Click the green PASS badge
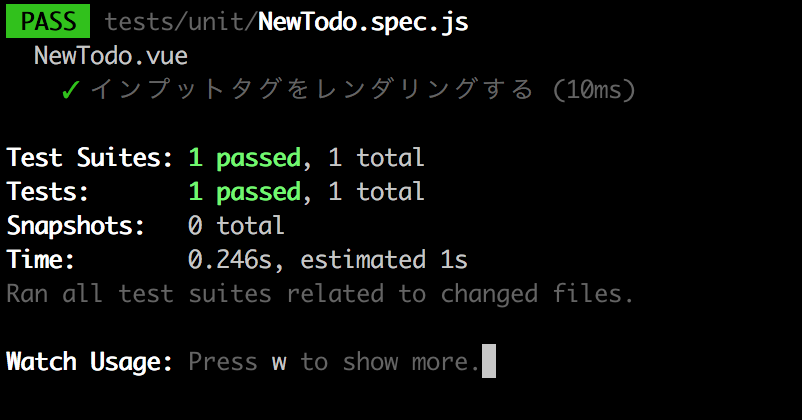The height and width of the screenshot is (420, 802). (47, 21)
